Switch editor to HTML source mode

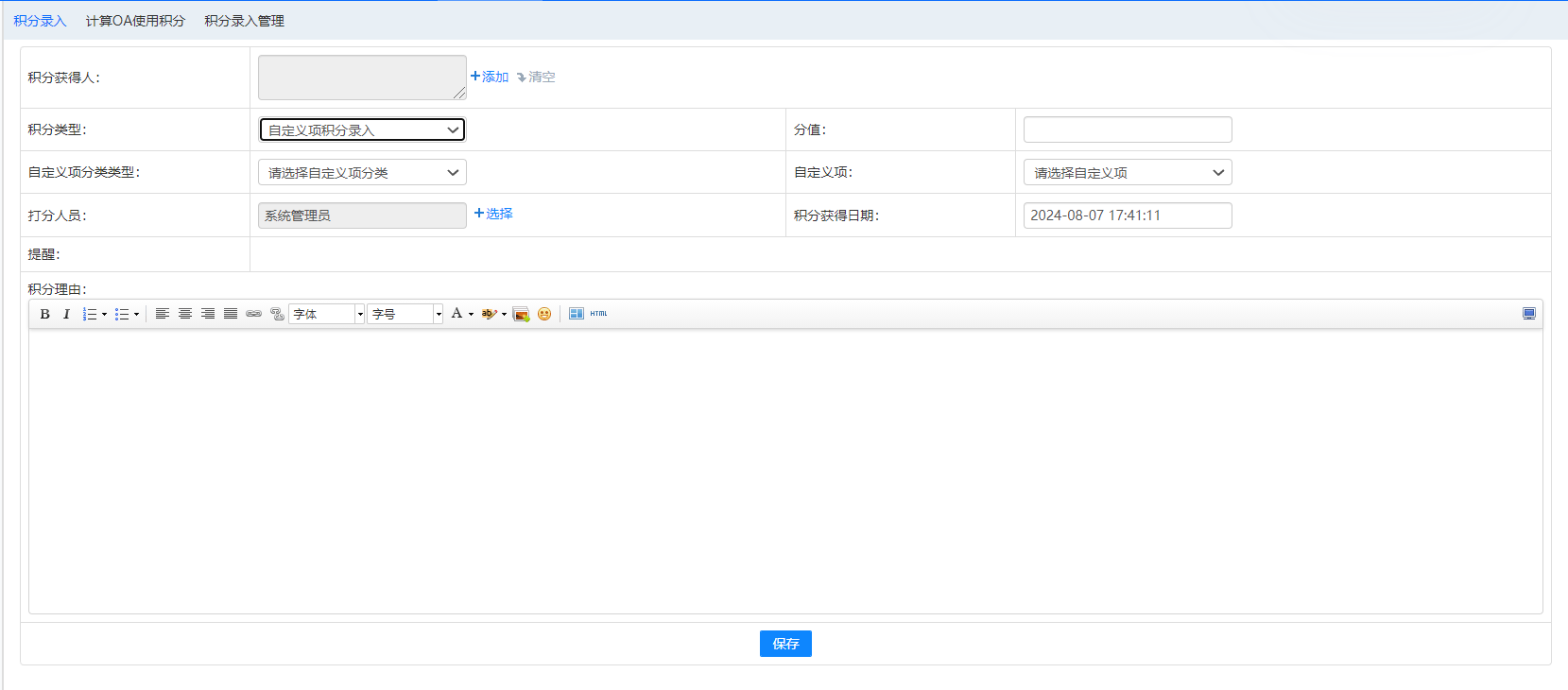598,314
